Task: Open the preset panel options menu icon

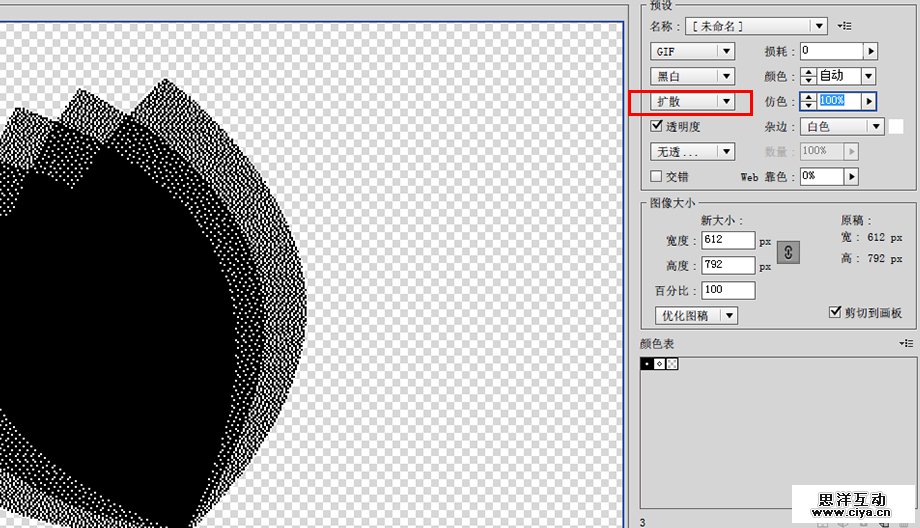Action: [845, 26]
